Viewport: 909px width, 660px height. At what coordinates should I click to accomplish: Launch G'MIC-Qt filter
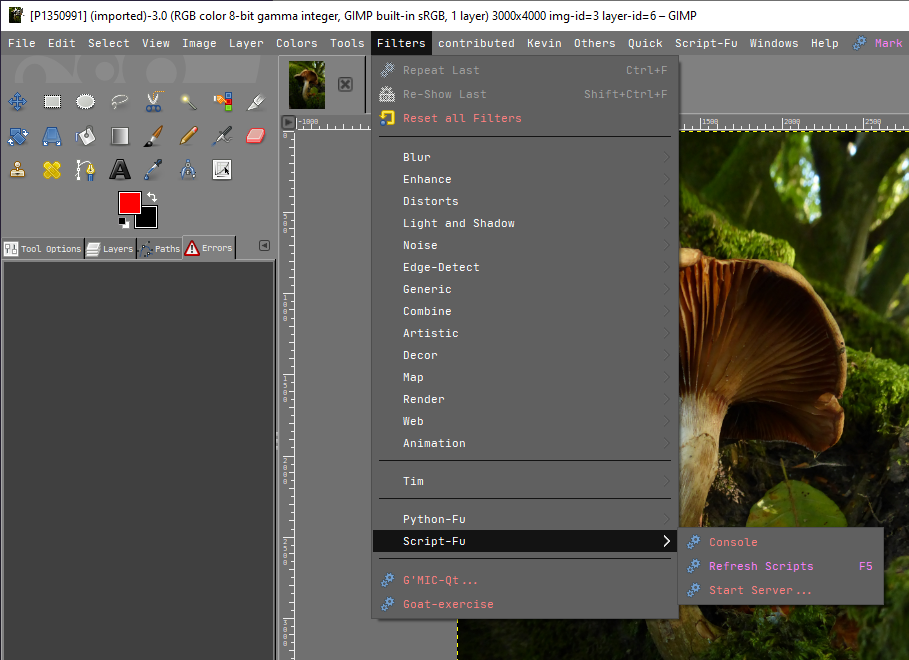click(x=525, y=581)
